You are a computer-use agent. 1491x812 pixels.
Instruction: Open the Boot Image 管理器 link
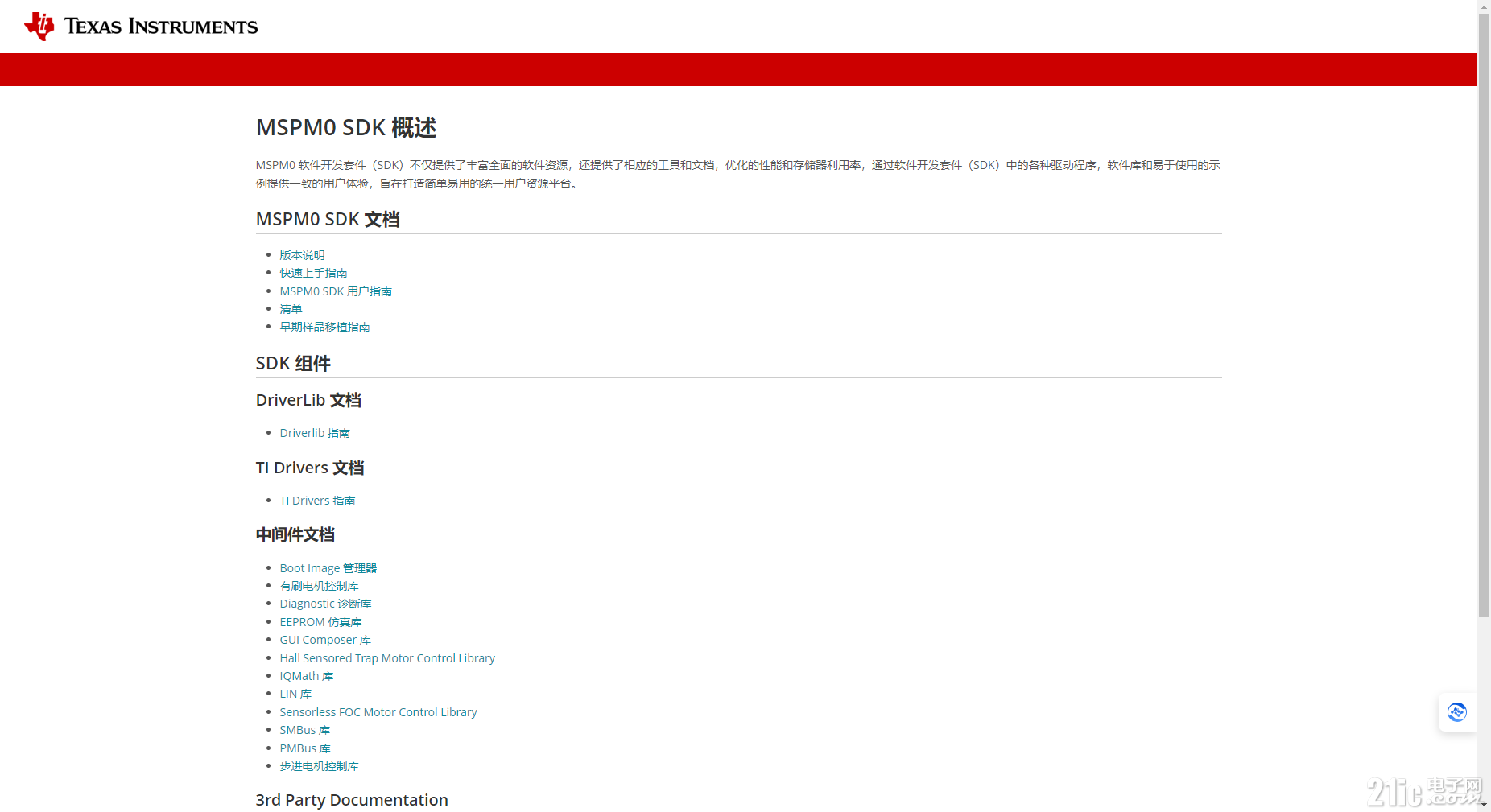pos(328,568)
